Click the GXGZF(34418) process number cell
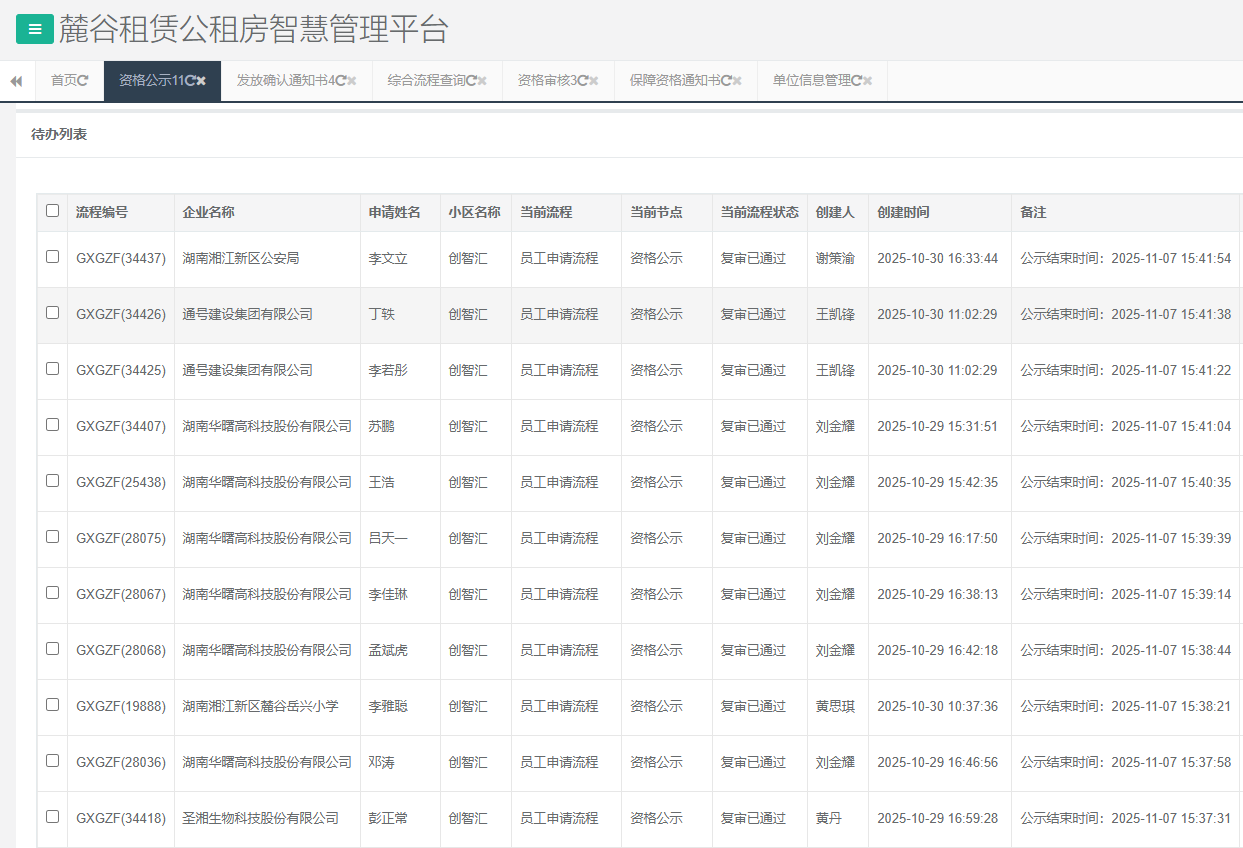 (121, 818)
